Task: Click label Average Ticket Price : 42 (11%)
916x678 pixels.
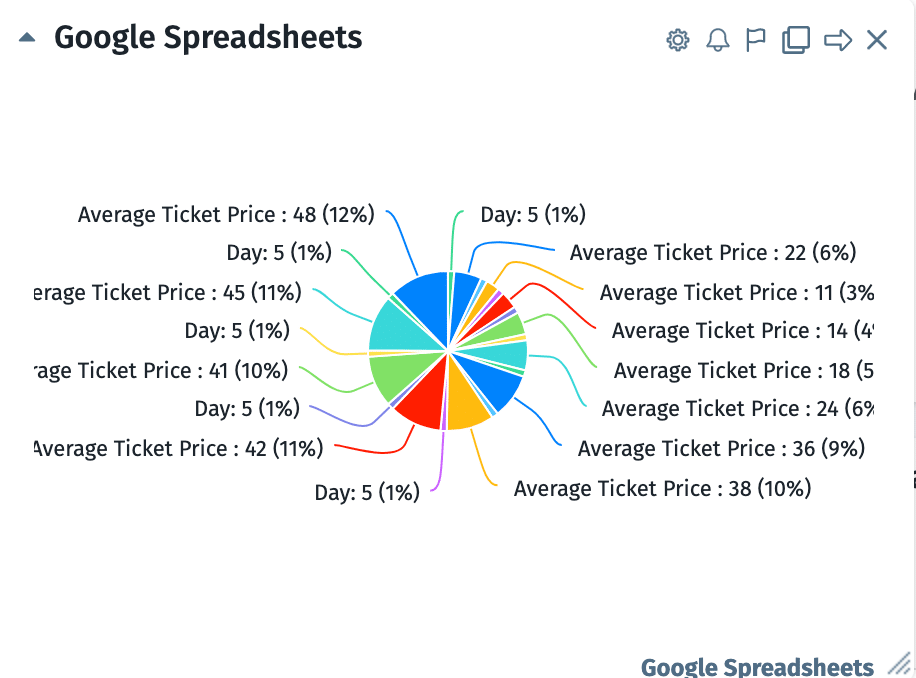Action: point(178,448)
